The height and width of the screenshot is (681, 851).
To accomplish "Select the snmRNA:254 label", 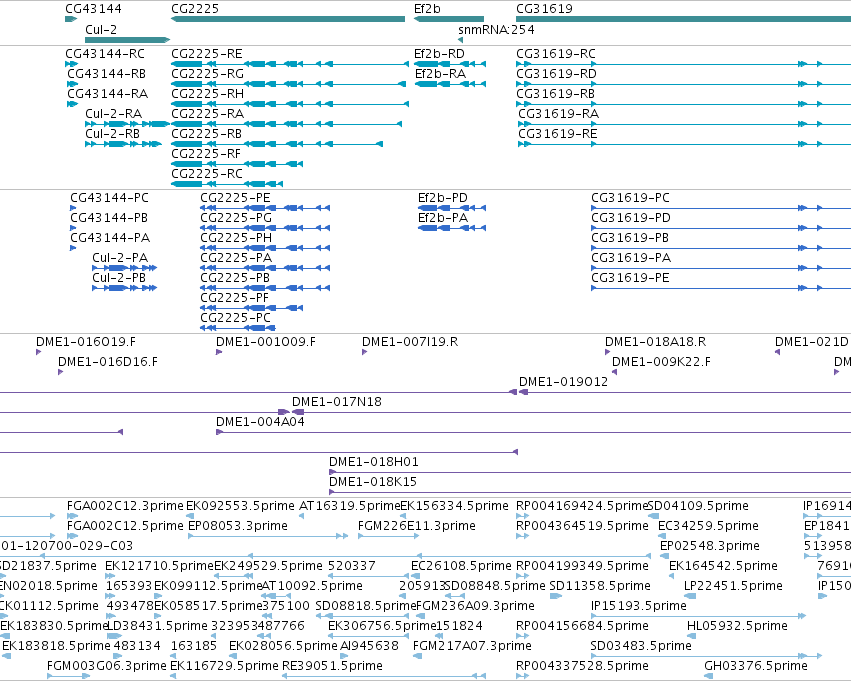I will point(496,30).
